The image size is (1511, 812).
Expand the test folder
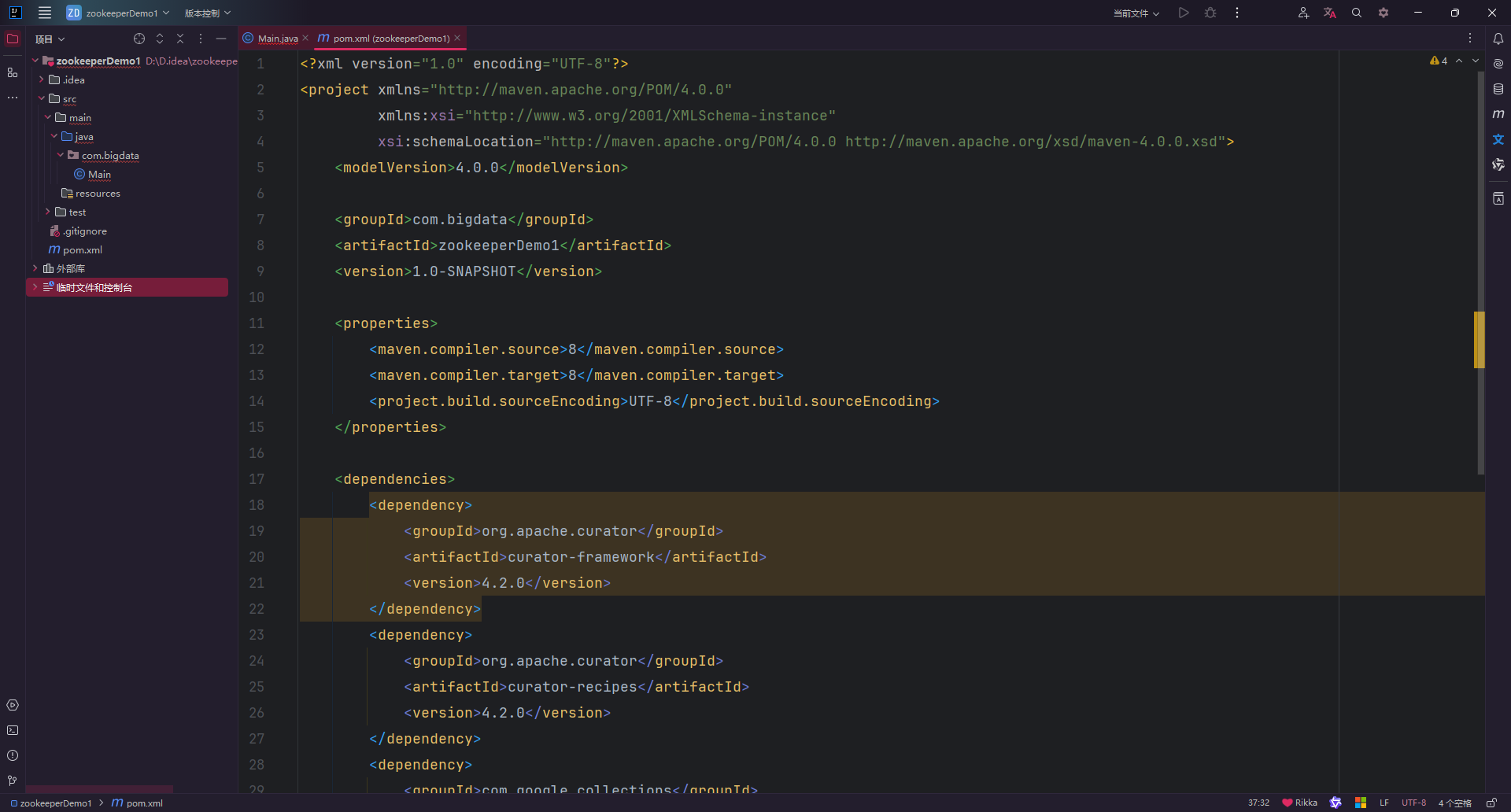point(48,212)
